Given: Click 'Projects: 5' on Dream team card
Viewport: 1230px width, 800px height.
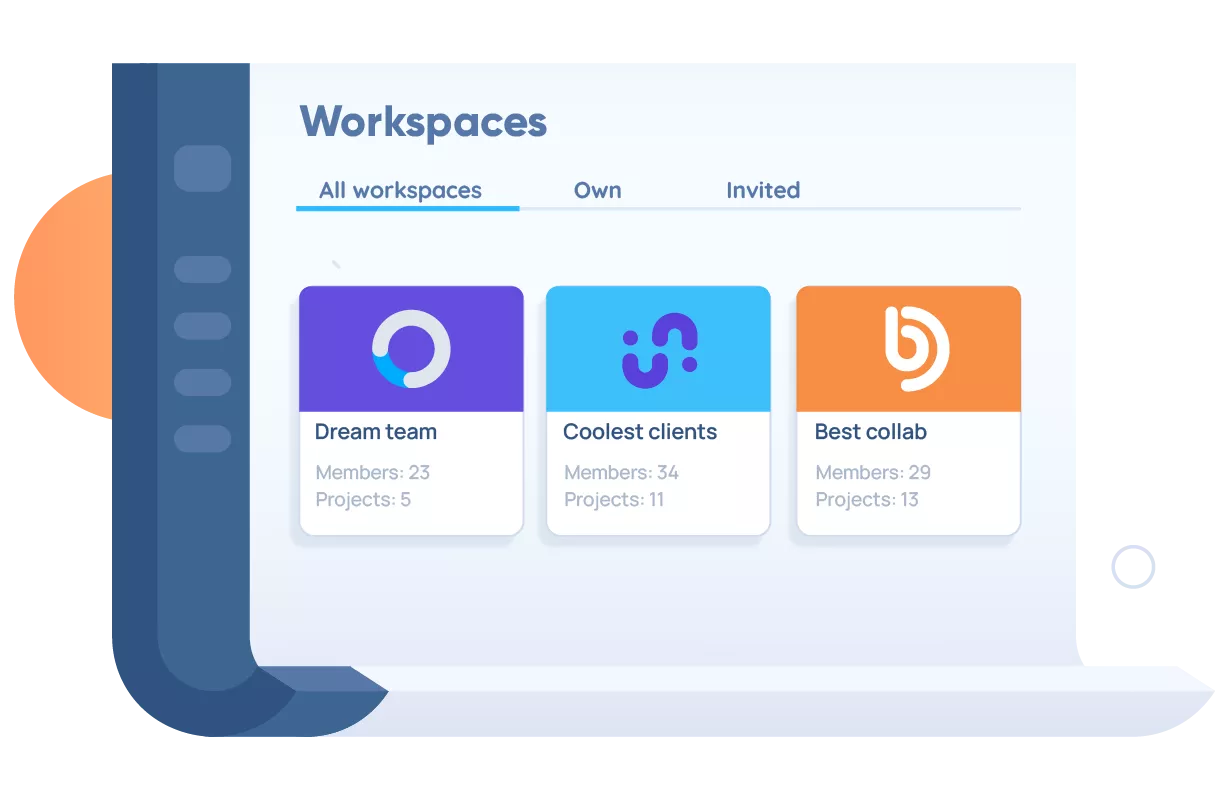Looking at the screenshot, I should [364, 499].
